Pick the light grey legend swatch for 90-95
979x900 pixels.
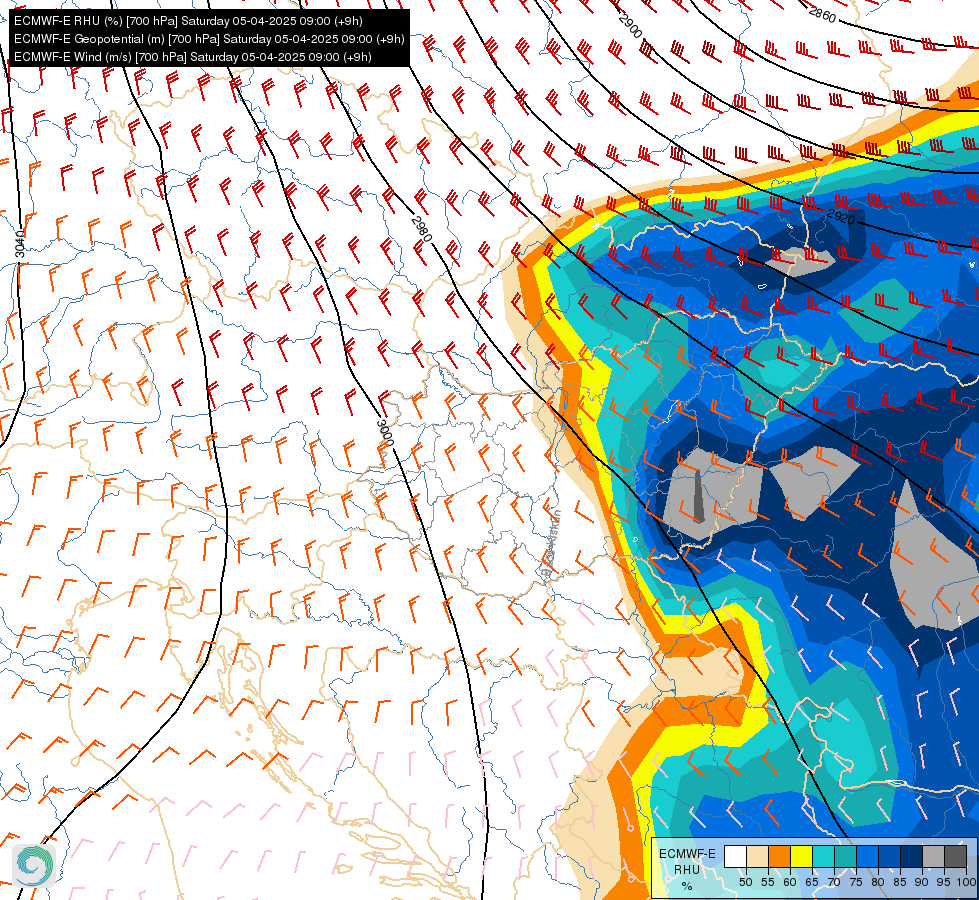point(933,856)
